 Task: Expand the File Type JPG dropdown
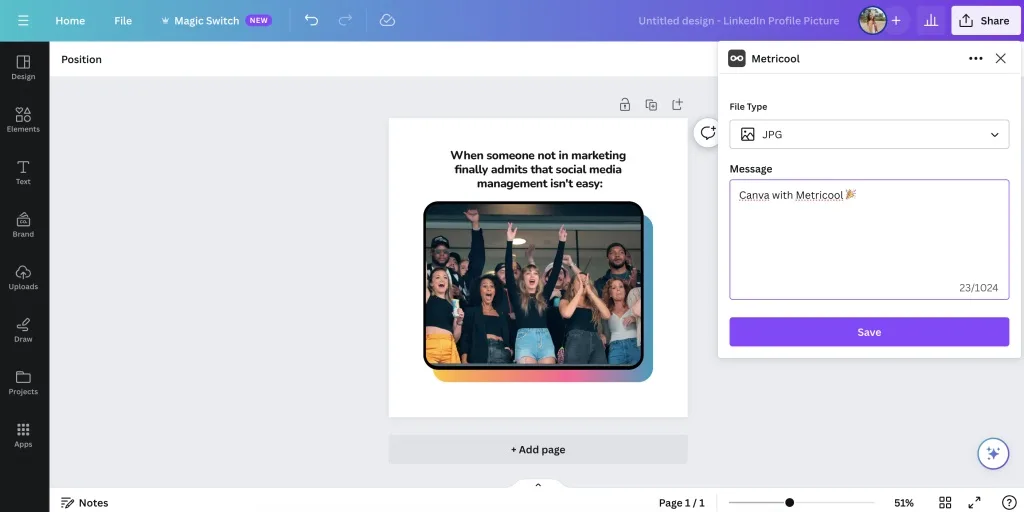click(869, 135)
